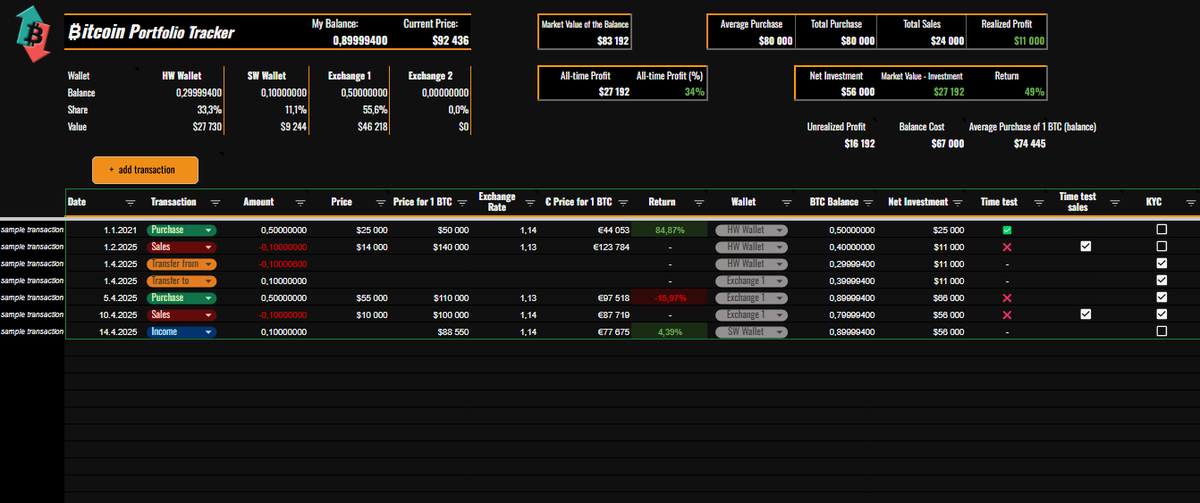Toggle Time test sales checkbox for 1.2.2025
The width and height of the screenshot is (1200, 503).
coord(1086,247)
